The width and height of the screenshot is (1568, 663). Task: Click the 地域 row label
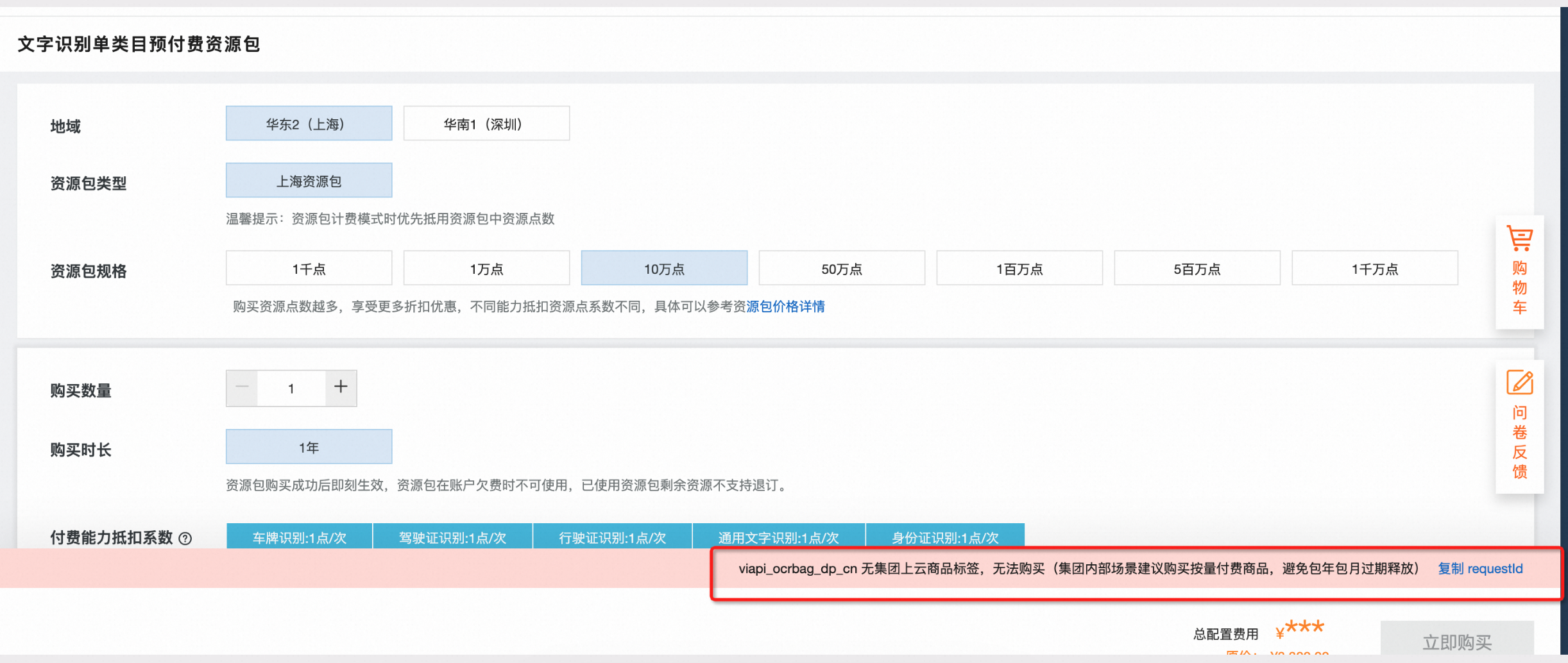(x=65, y=126)
